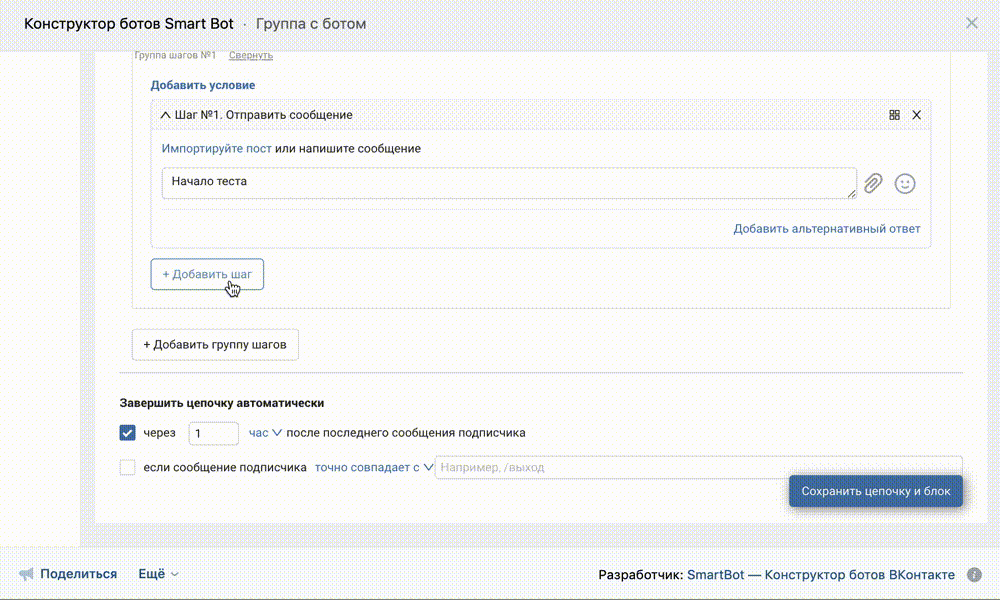Click "Добавить альтернативный ответ" link
Screen dimensions: 1000x600
coord(826,229)
